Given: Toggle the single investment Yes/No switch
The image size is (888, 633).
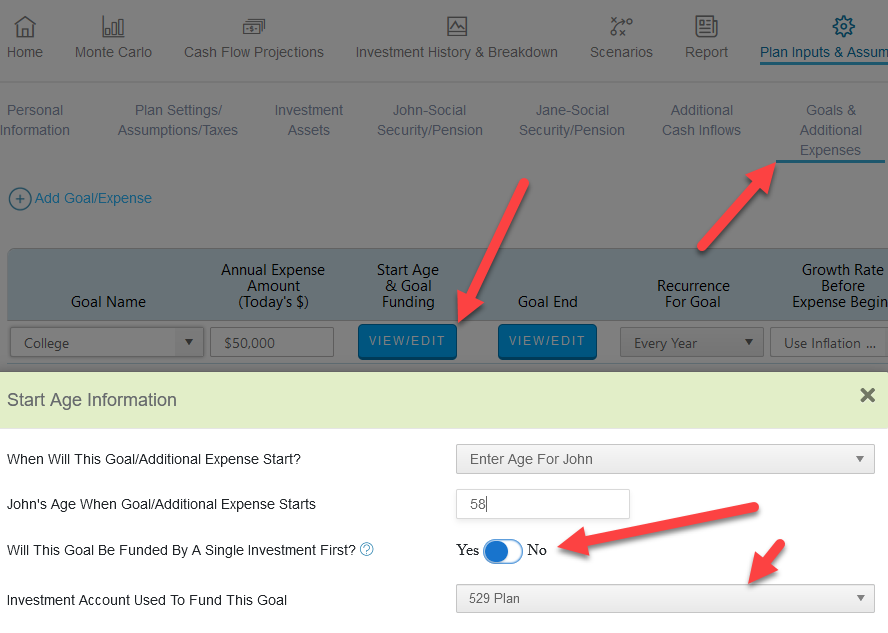Looking at the screenshot, I should tap(502, 551).
